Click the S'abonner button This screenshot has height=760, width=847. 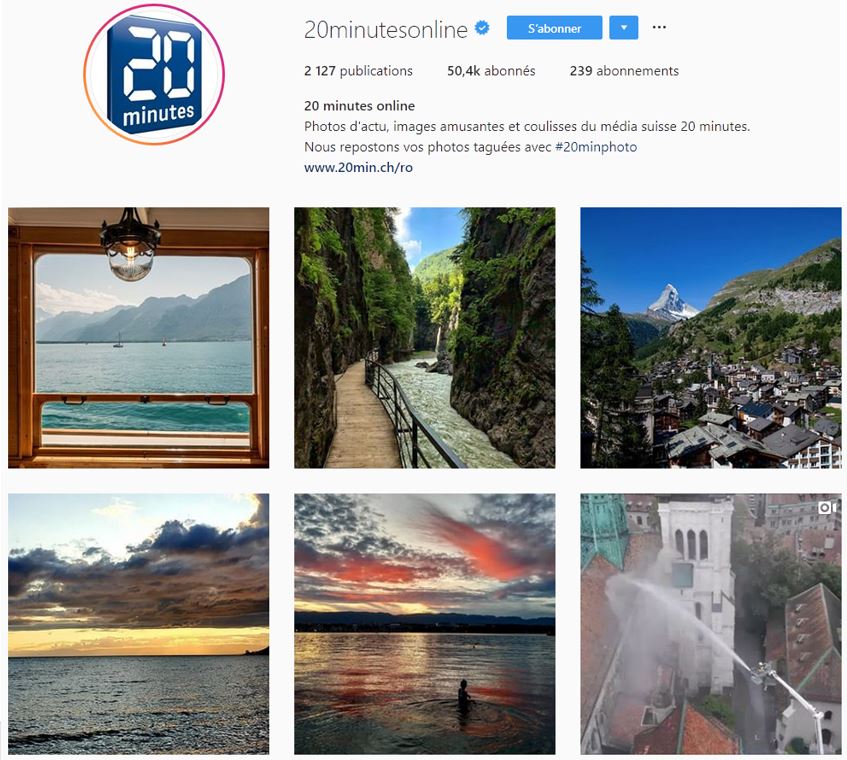click(x=554, y=28)
